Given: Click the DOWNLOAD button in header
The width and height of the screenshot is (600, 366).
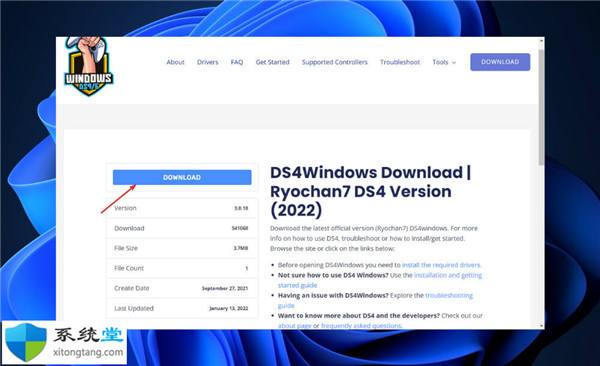Looking at the screenshot, I should (x=500, y=62).
